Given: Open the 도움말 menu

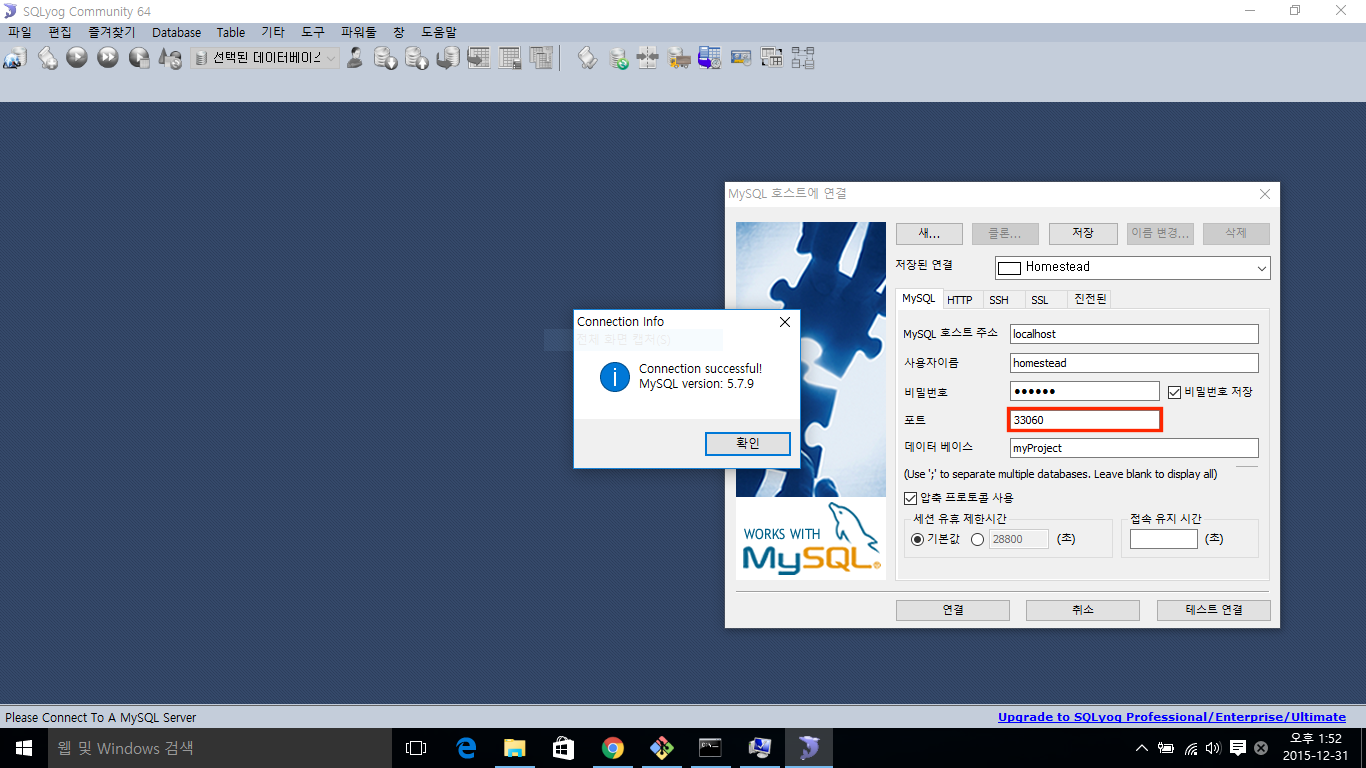Looking at the screenshot, I should 438,33.
